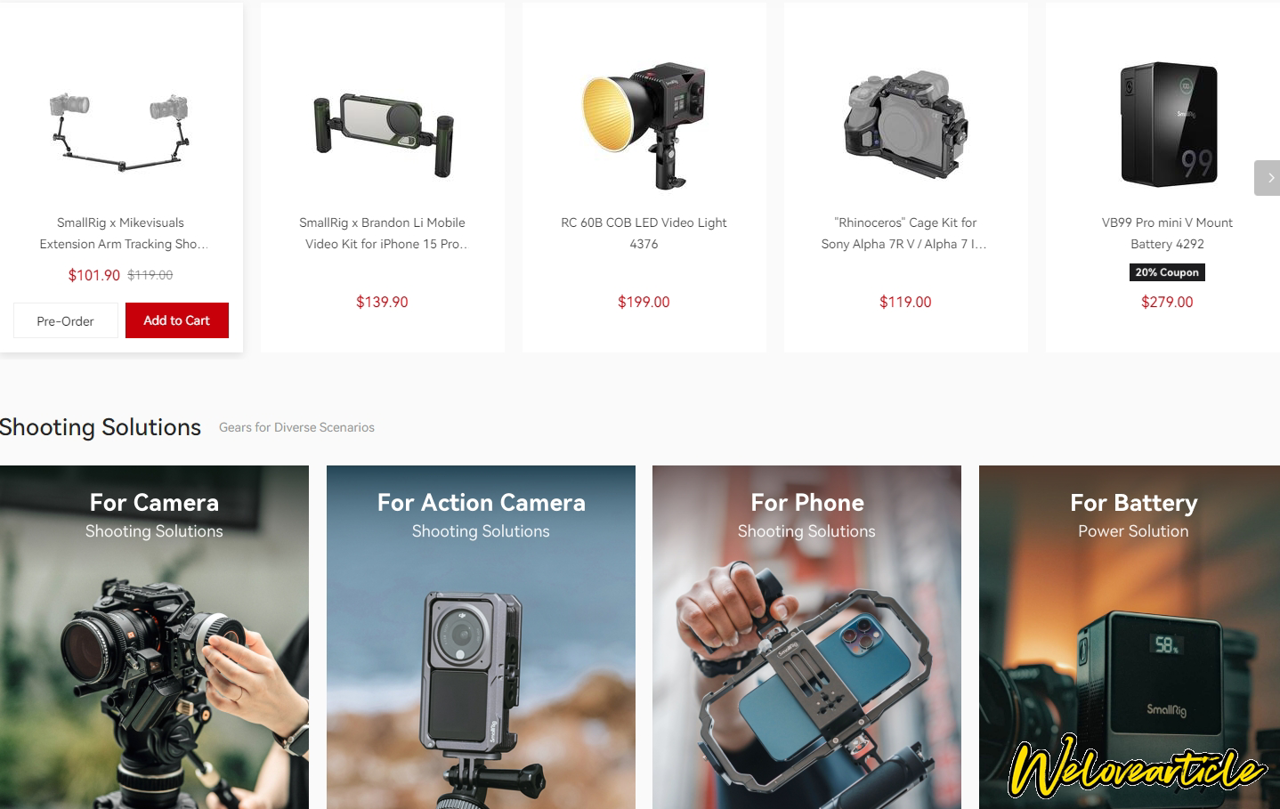
Task: Open RC 60B COB LED Video Light link
Action: 644,233
